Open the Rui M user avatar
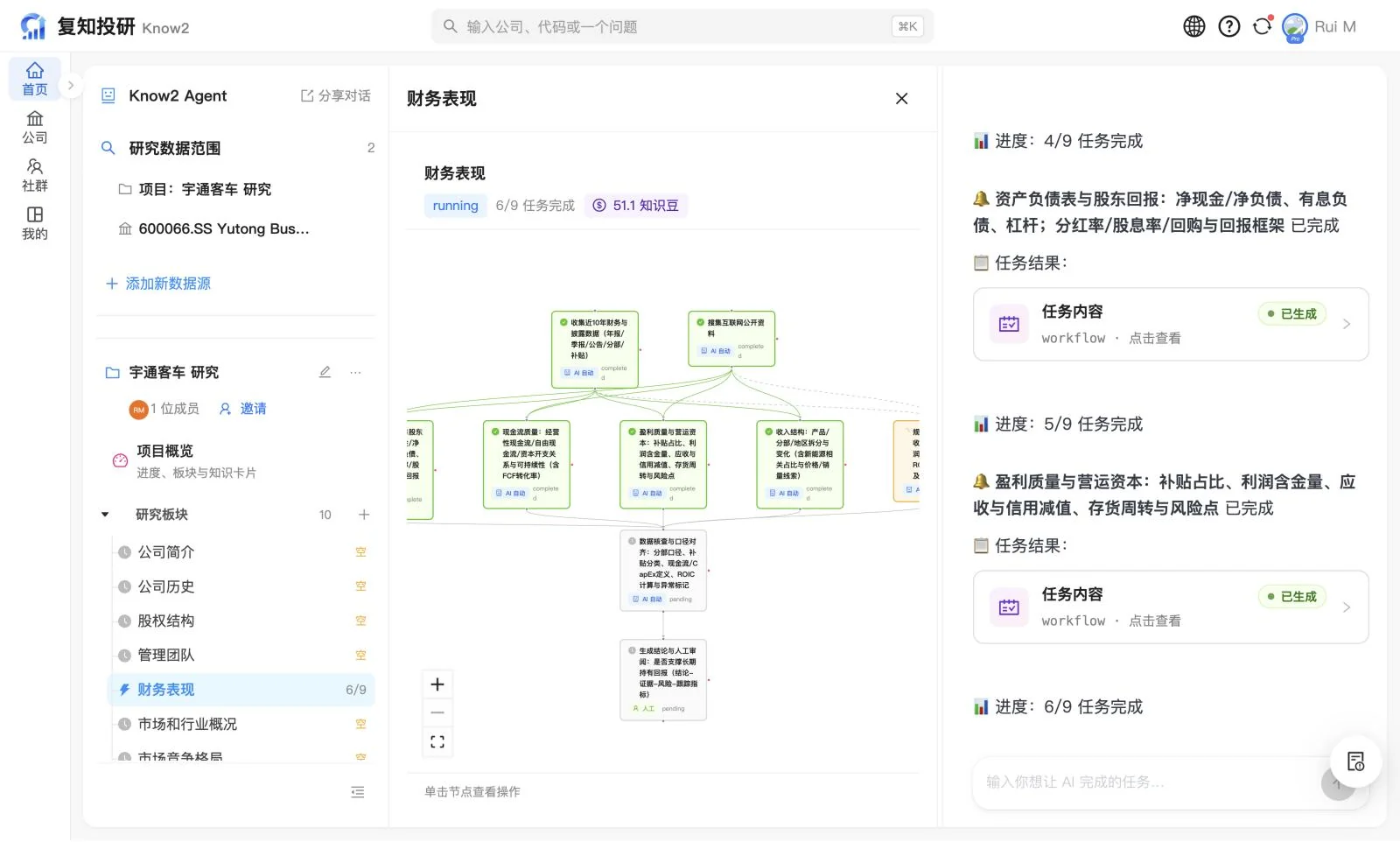This screenshot has height=842, width=1400. pyautogui.click(x=1295, y=27)
